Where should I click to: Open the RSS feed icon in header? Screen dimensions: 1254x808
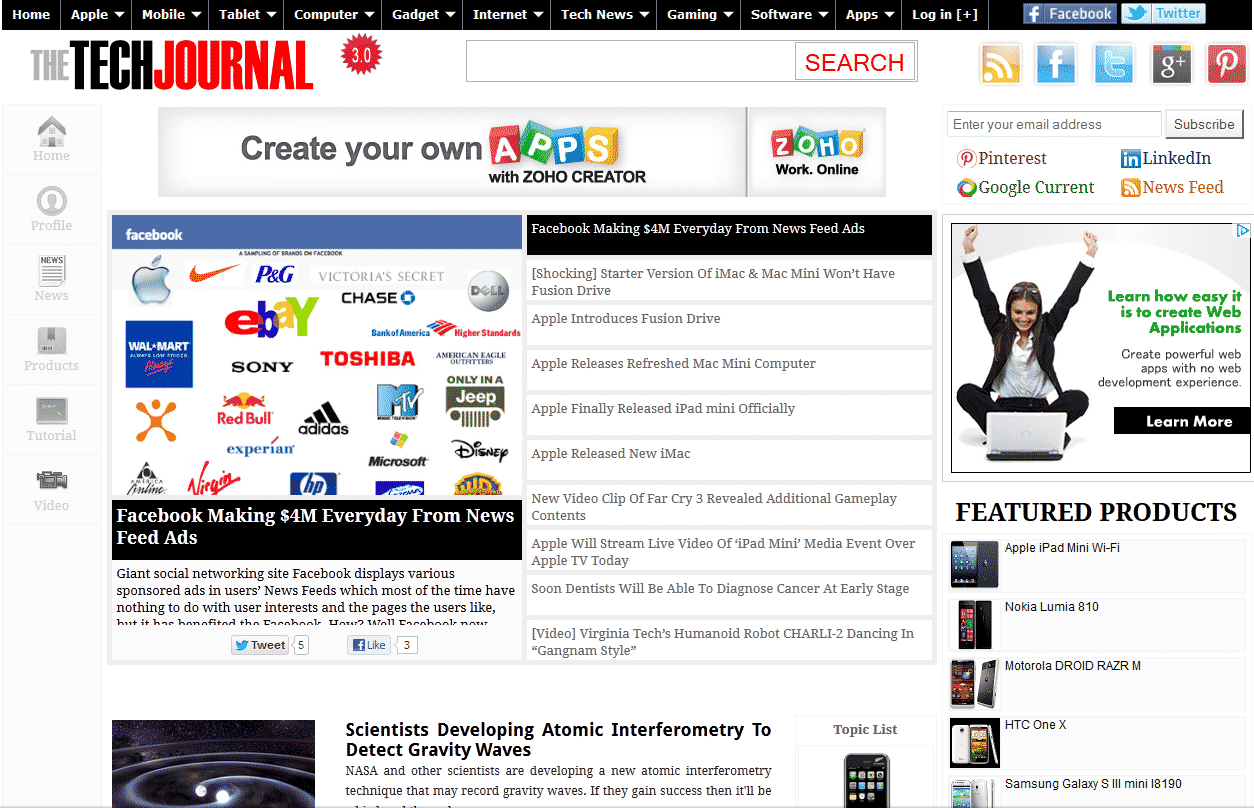1001,64
